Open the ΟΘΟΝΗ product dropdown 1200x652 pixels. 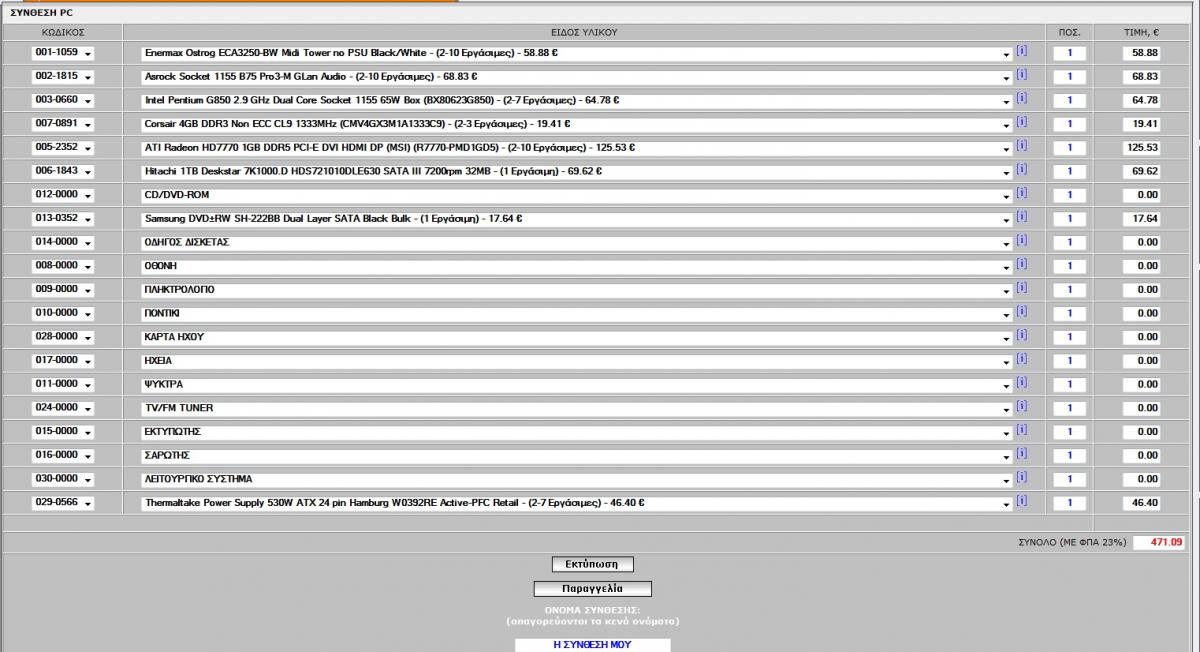[x=576, y=266]
